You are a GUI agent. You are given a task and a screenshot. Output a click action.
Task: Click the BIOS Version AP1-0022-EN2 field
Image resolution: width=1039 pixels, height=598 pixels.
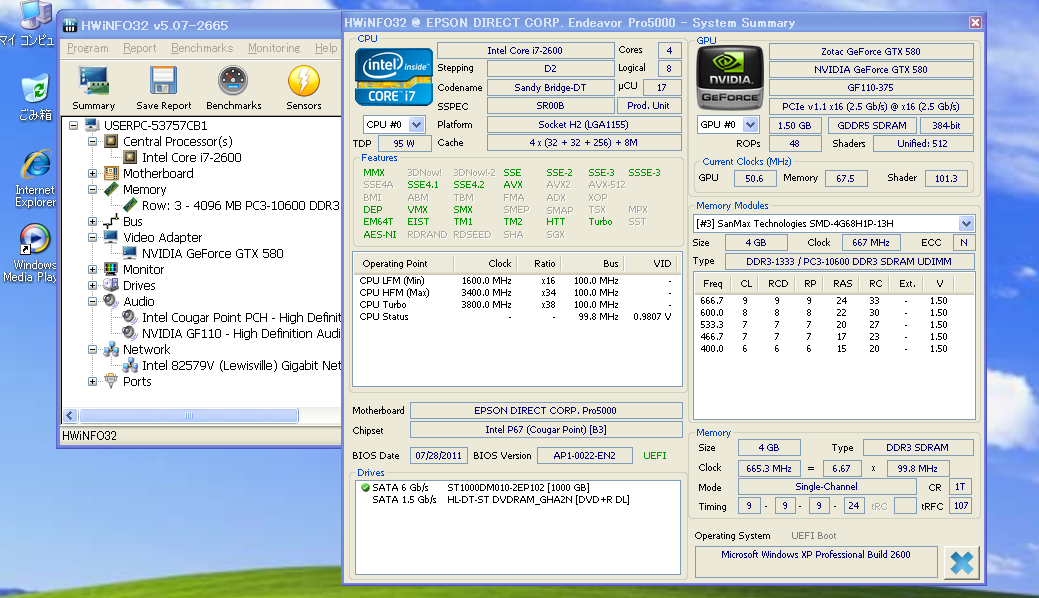point(584,455)
